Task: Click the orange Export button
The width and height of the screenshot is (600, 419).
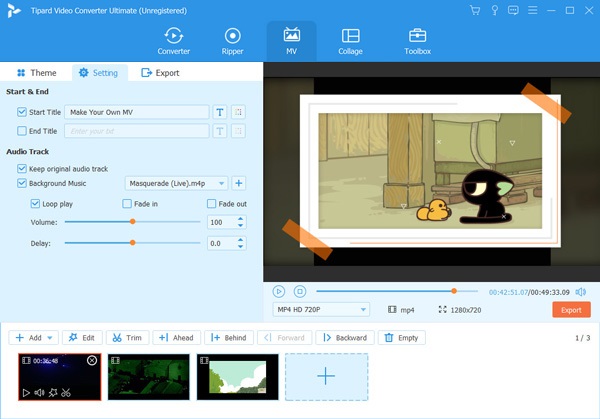Action: tap(571, 310)
